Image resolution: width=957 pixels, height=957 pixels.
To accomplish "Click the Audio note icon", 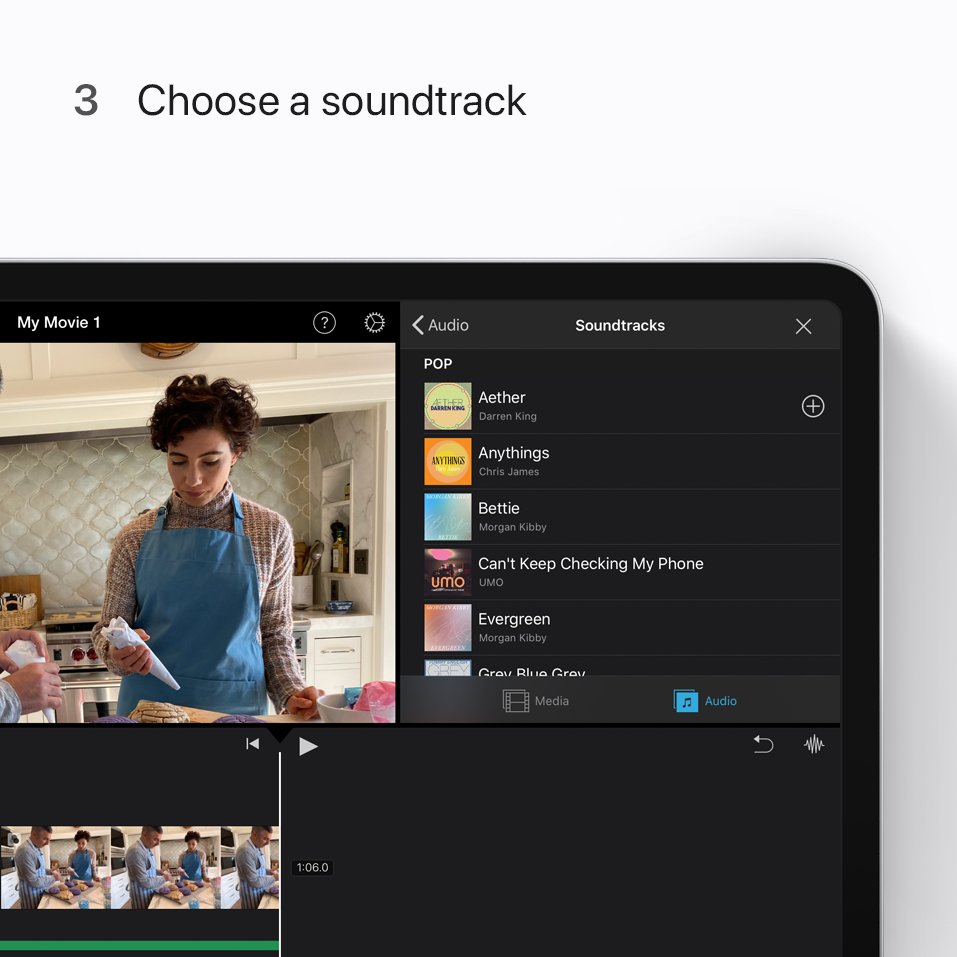I will click(x=685, y=701).
